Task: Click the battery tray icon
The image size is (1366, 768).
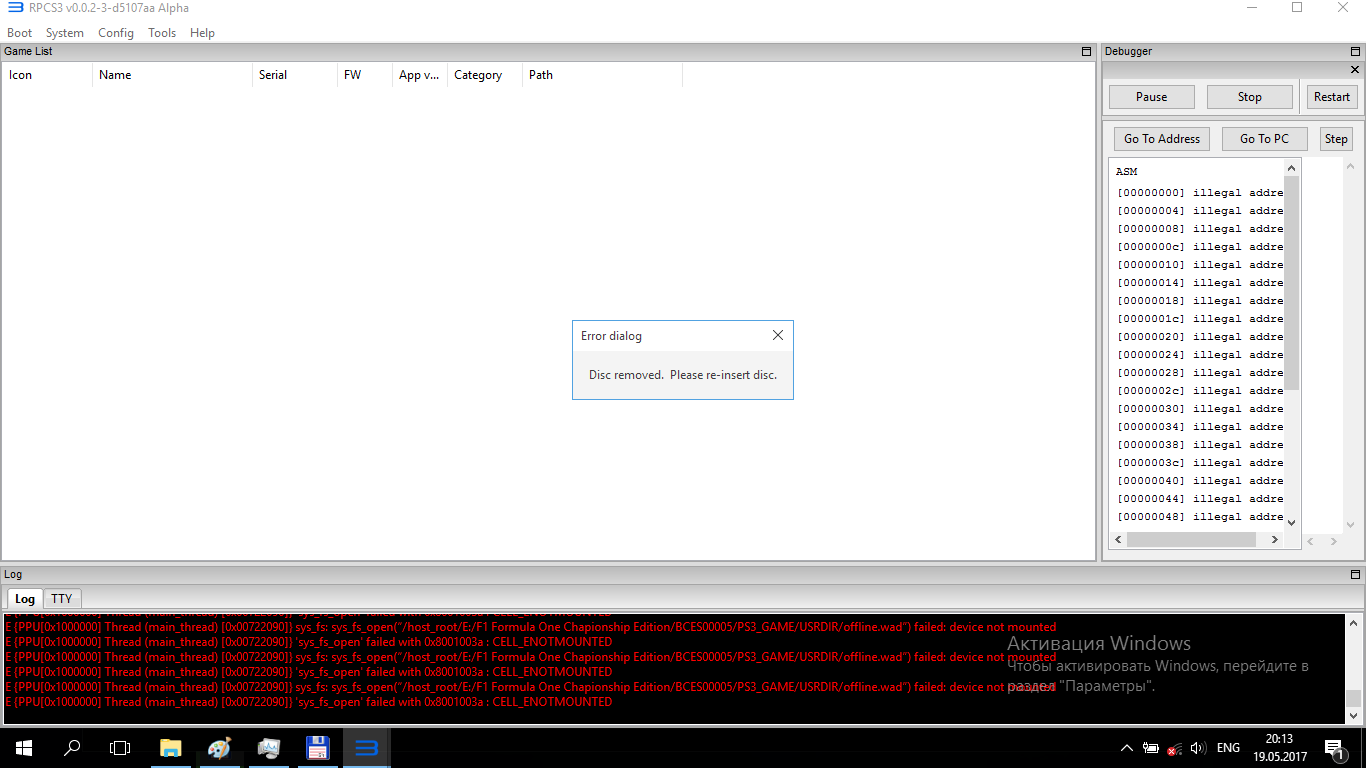Action: click(1151, 748)
